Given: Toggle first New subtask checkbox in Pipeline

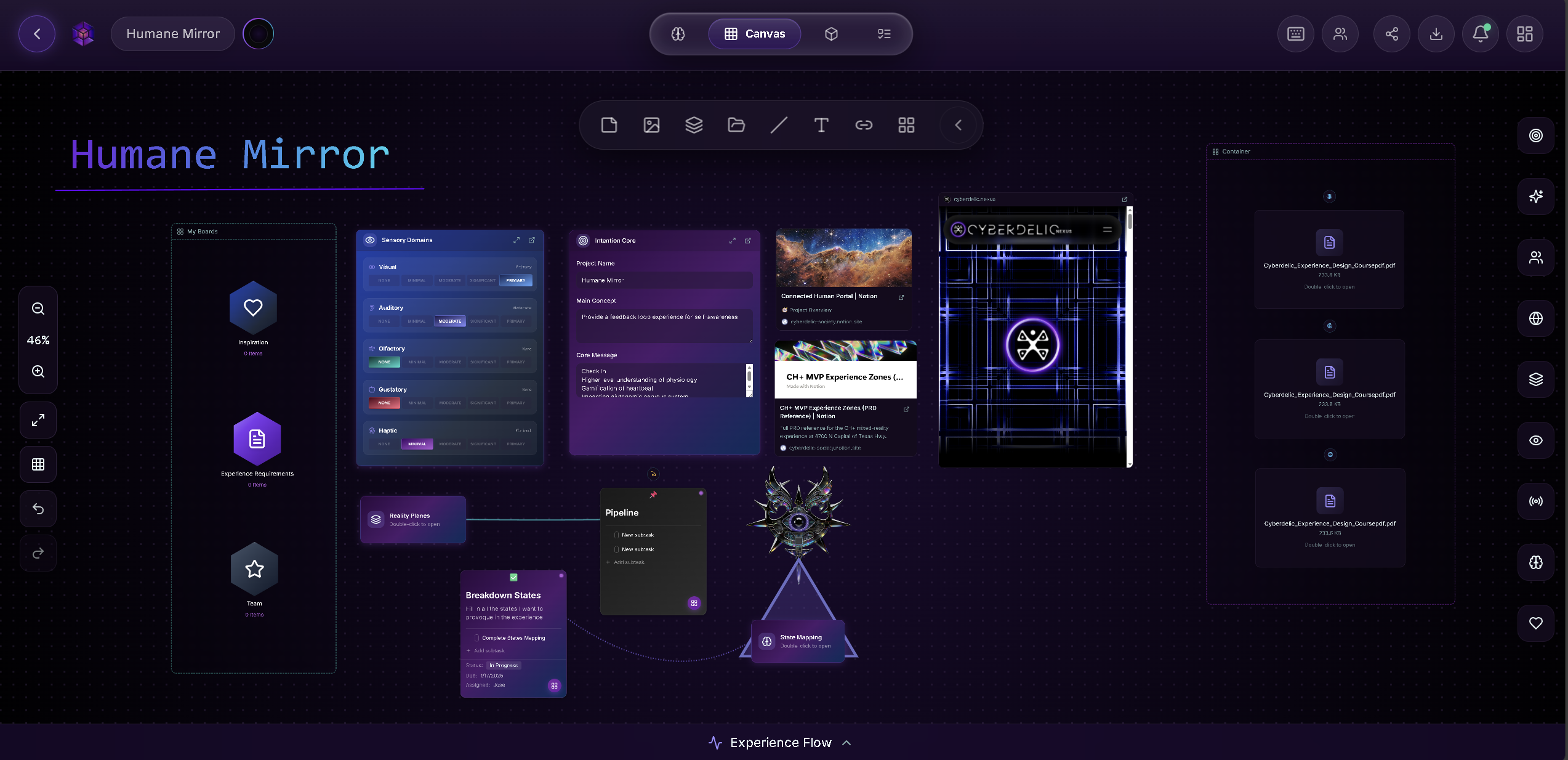Looking at the screenshot, I should pos(616,535).
